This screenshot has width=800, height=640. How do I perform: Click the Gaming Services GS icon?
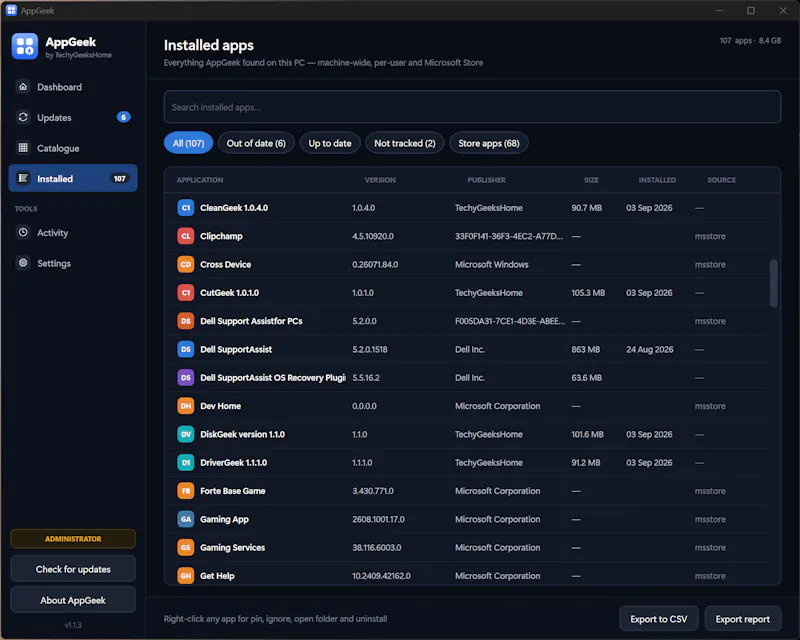pos(186,547)
